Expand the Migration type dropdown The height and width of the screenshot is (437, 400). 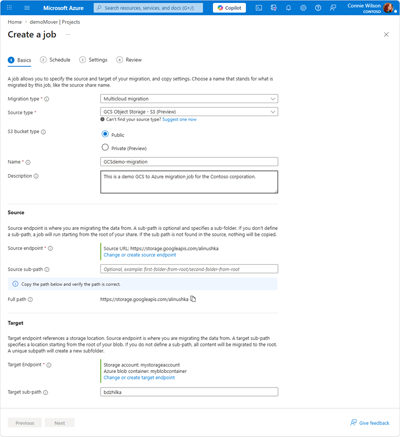(189, 99)
